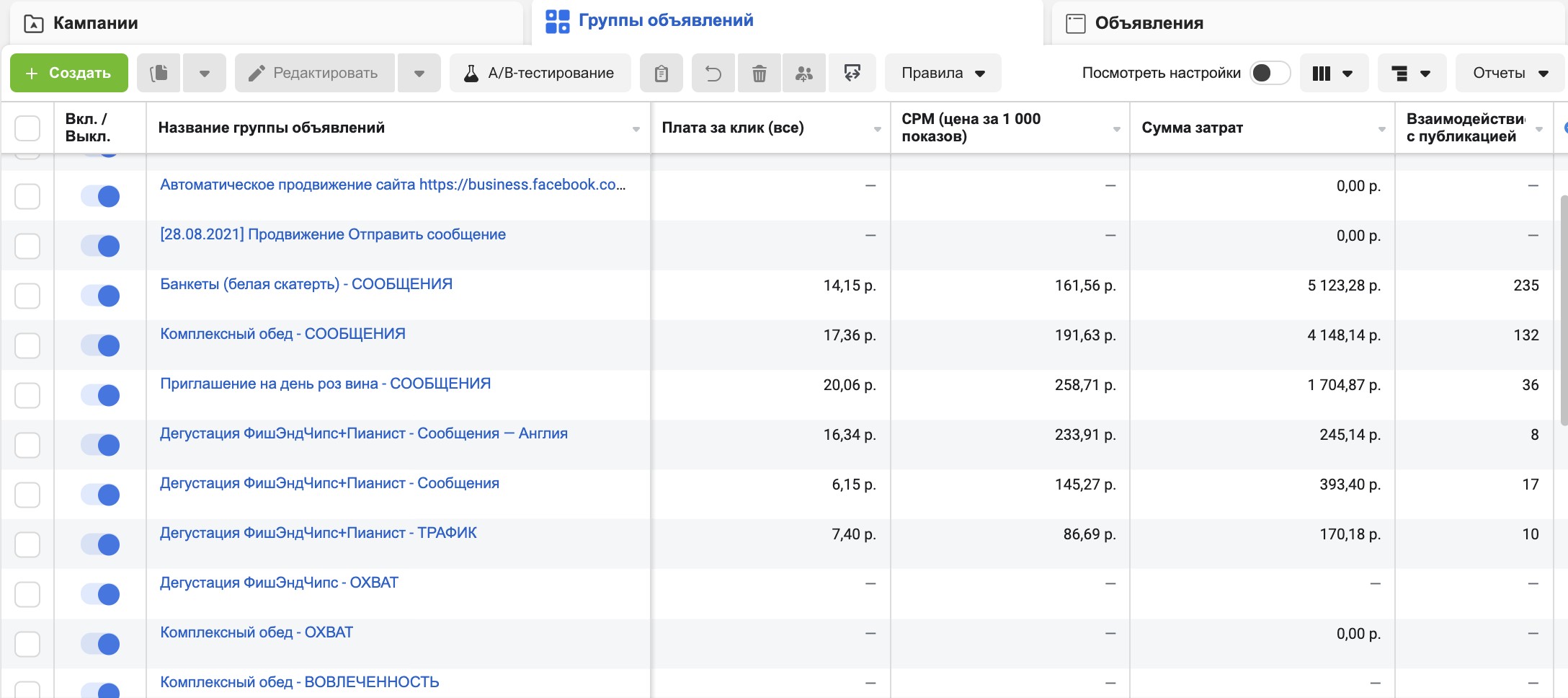This screenshot has width=1568, height=698.
Task: Click the audience people icon
Action: click(x=804, y=73)
